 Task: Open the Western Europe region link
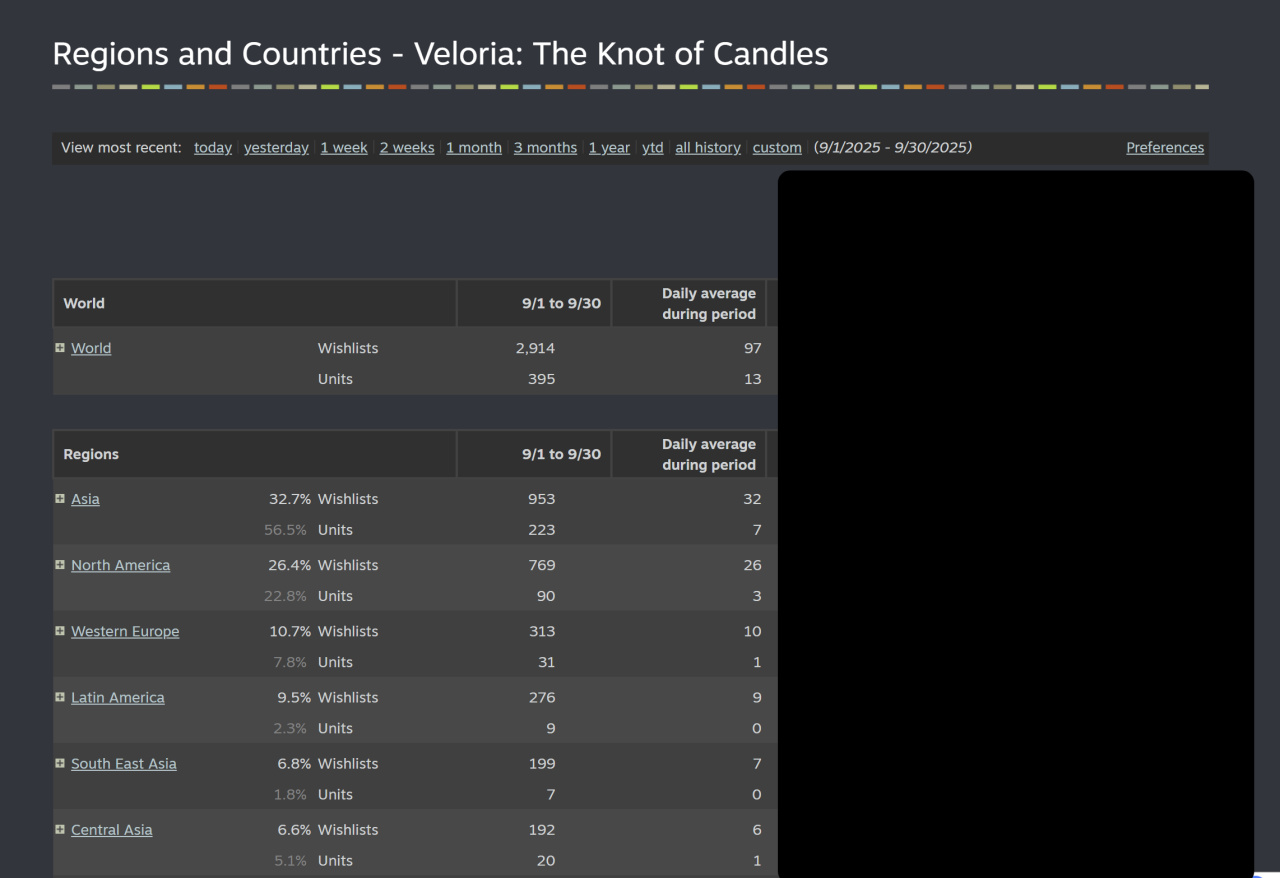coord(125,631)
